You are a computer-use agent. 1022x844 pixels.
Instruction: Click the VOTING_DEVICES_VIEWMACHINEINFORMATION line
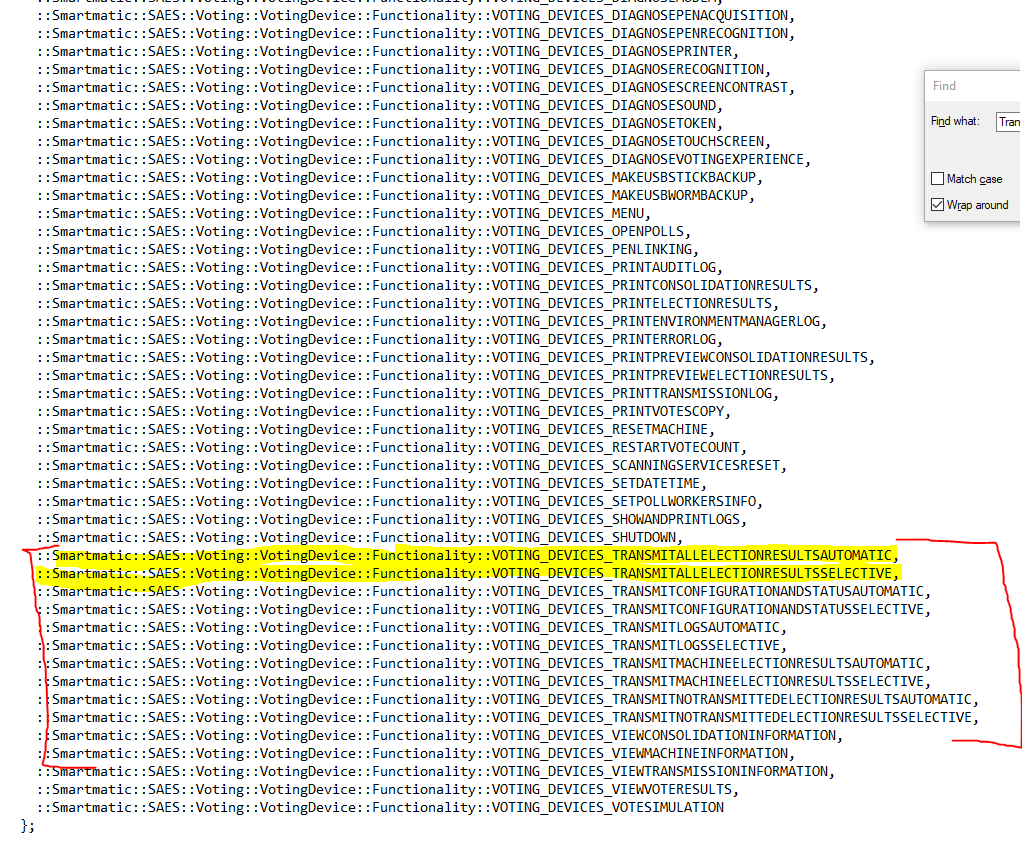(x=415, y=754)
